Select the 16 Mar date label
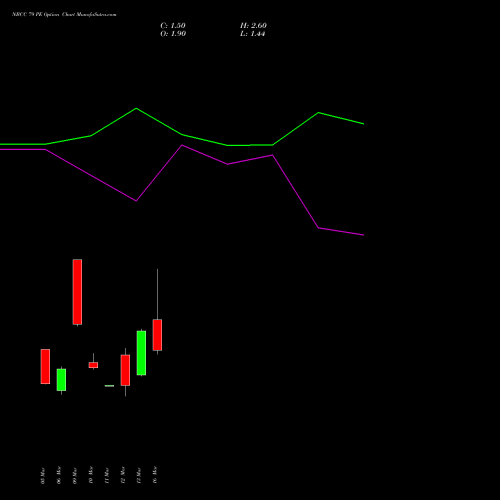 click(x=155, y=475)
